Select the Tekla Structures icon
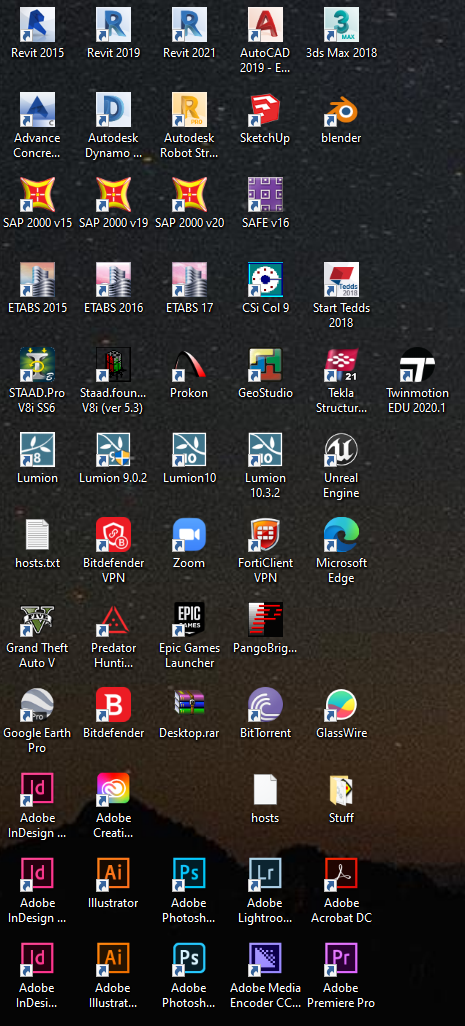 pos(341,365)
